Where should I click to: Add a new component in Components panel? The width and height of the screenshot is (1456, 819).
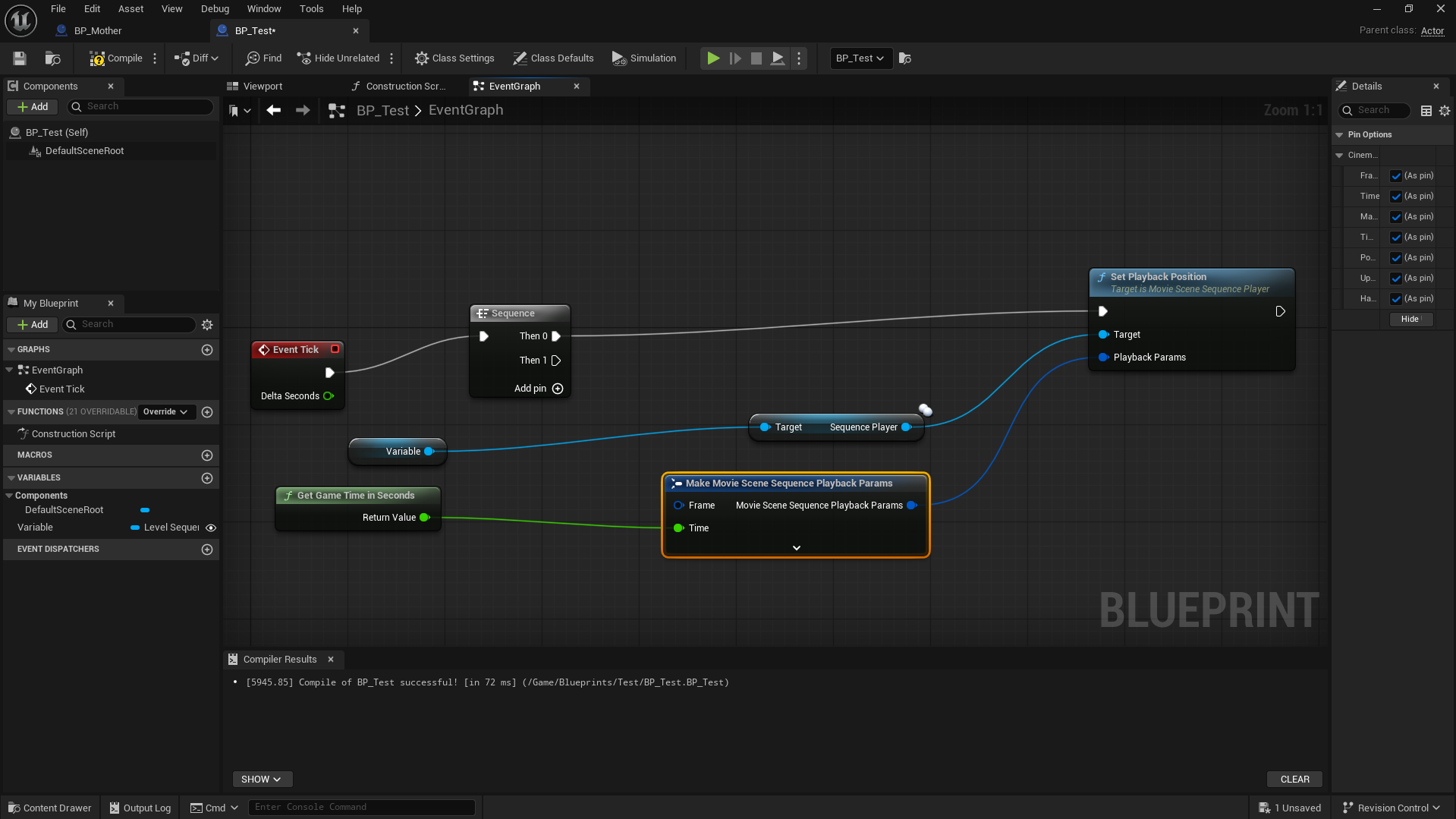pos(33,107)
